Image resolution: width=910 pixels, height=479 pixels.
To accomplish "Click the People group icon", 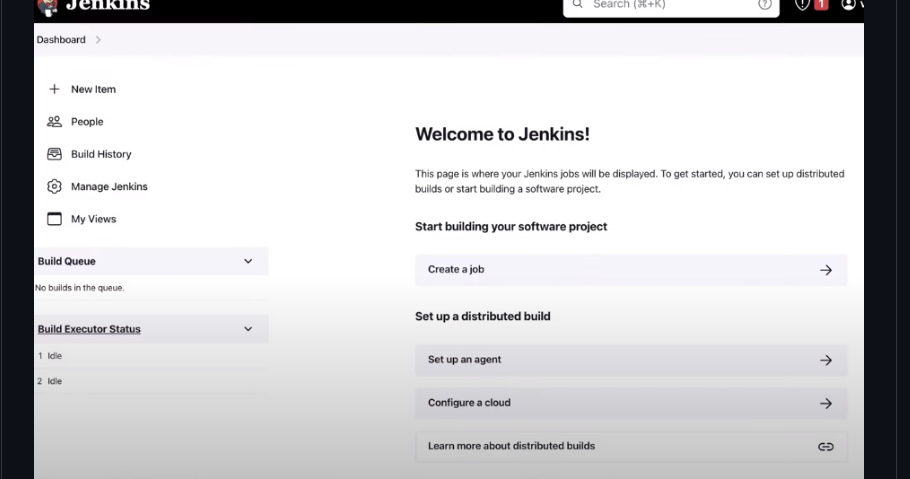I will (x=54, y=121).
